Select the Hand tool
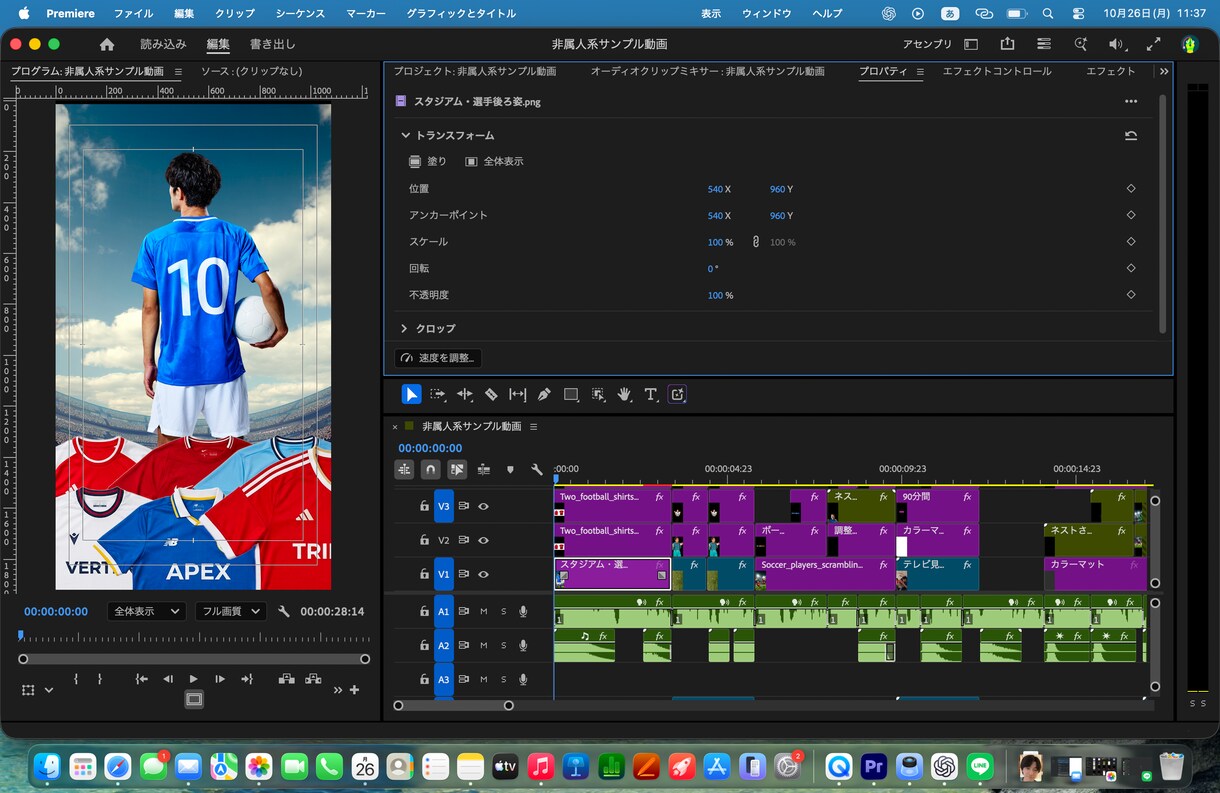1220x793 pixels. pos(624,394)
